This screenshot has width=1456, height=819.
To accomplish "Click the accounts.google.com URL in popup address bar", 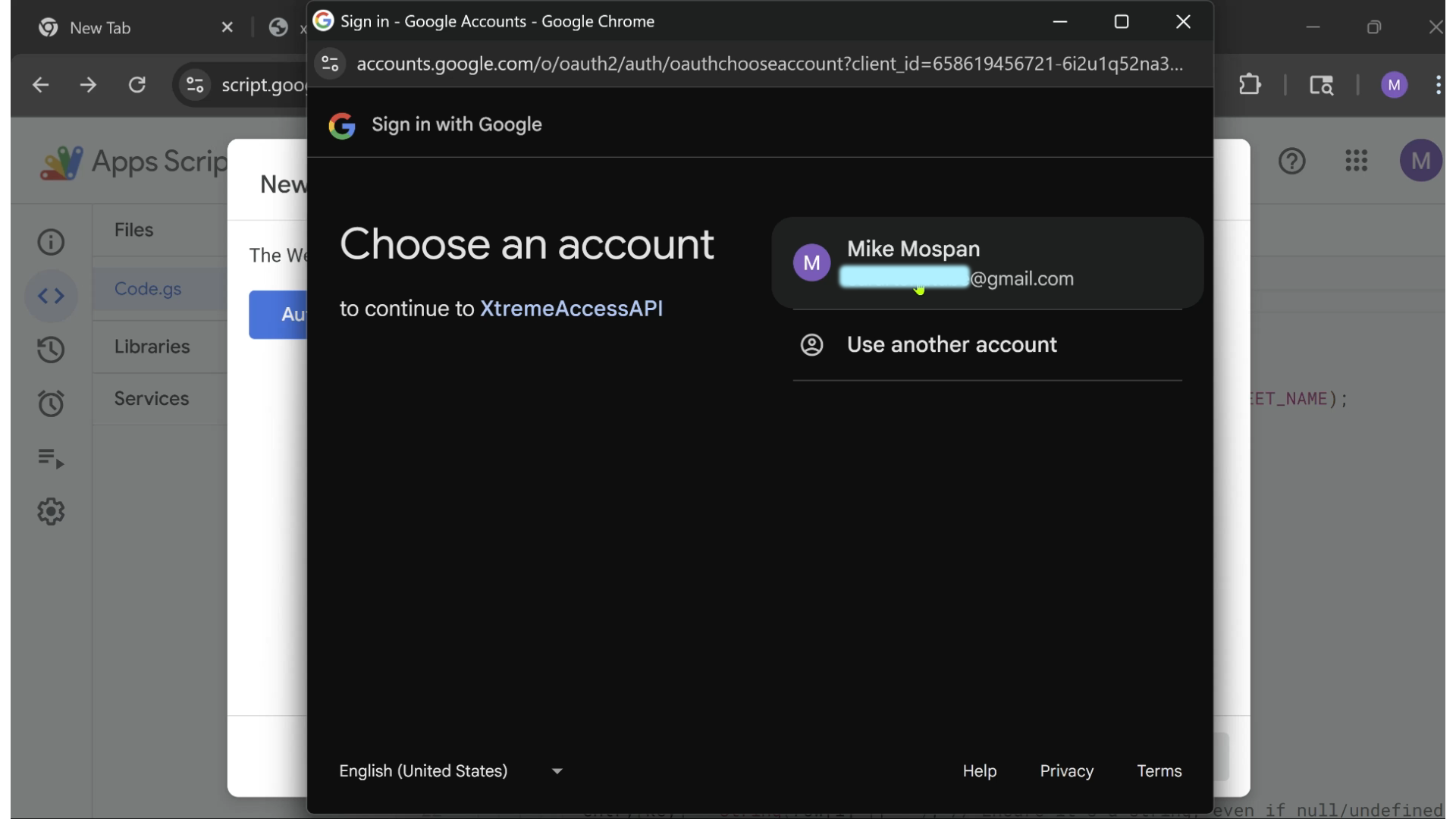I will pyautogui.click(x=769, y=64).
